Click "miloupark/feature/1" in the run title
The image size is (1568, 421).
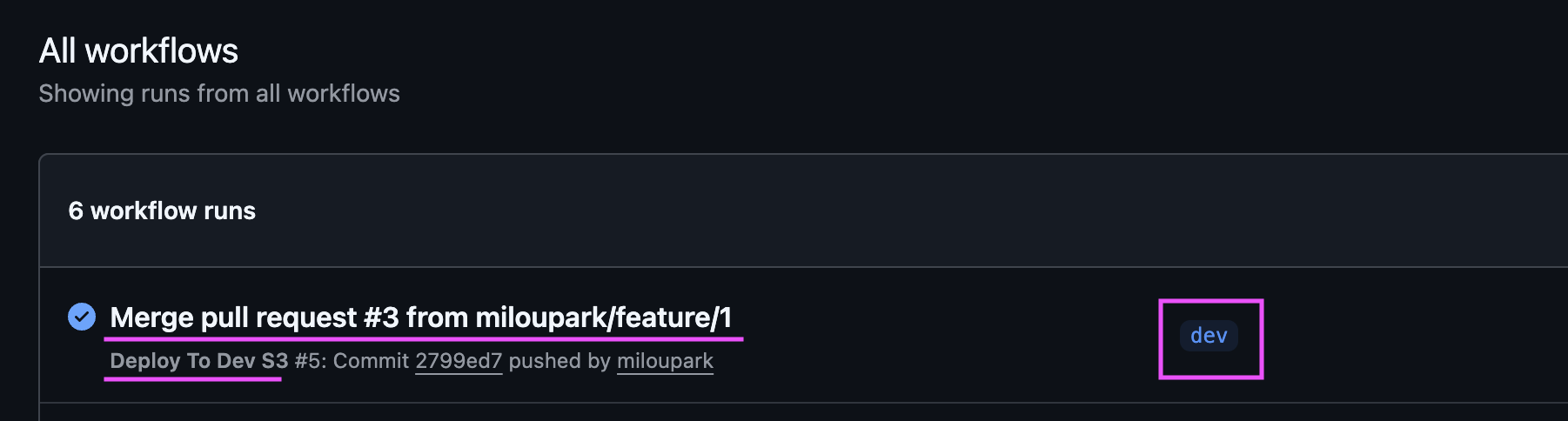pyautogui.click(x=603, y=317)
